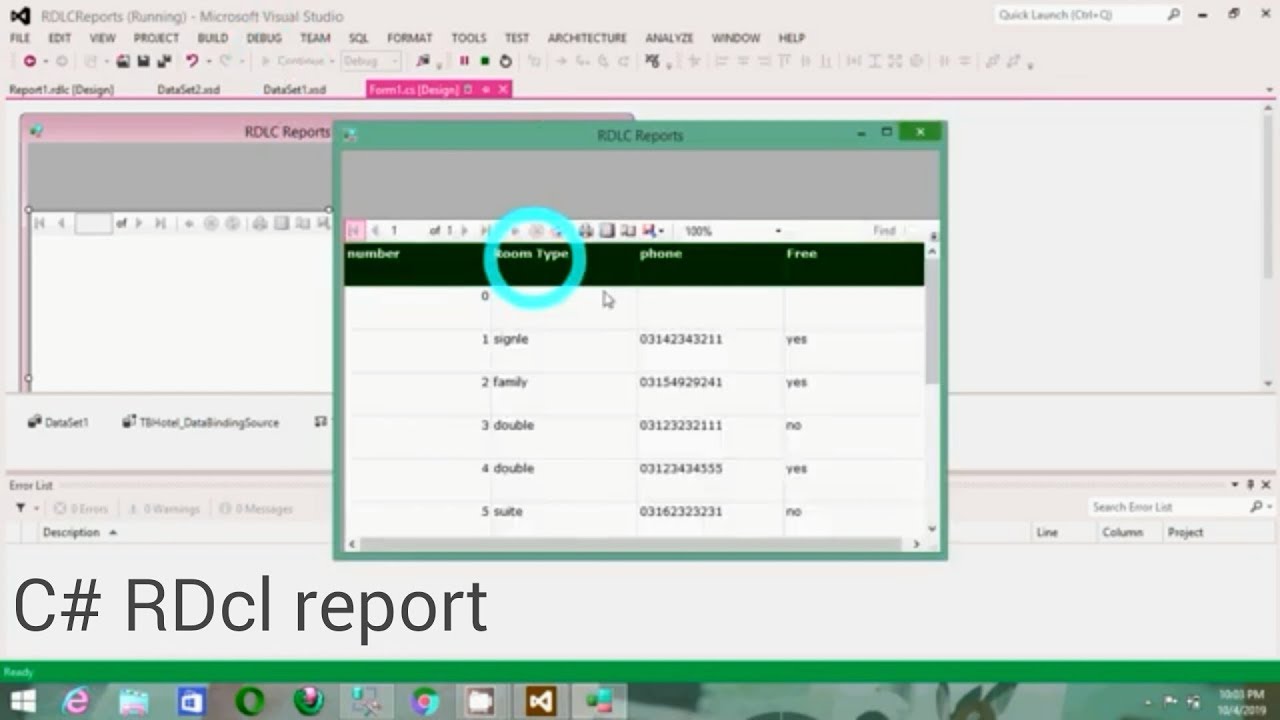Image resolution: width=1280 pixels, height=720 pixels.
Task: Toggle the 0 Messages filter
Action: 256,508
